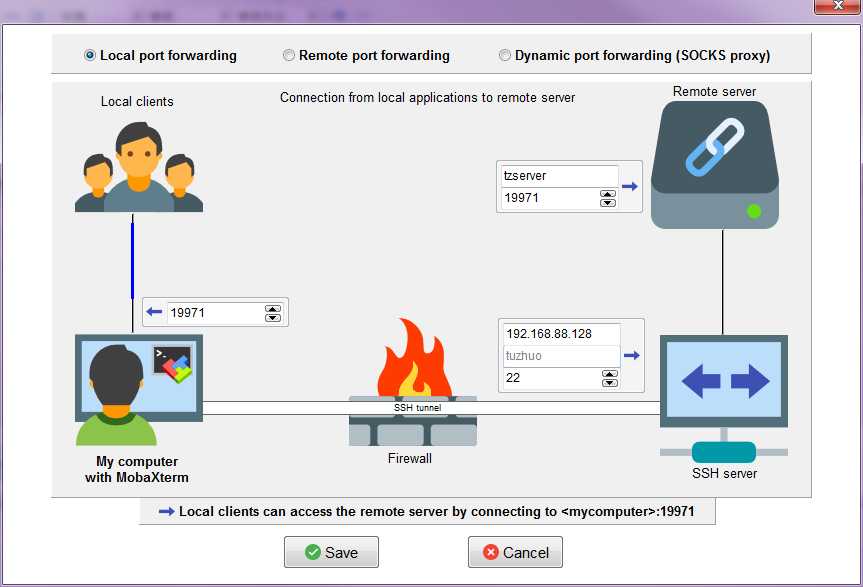Screen dimensions: 863x587
Task: Decrease the remote server port value
Action: point(608,202)
